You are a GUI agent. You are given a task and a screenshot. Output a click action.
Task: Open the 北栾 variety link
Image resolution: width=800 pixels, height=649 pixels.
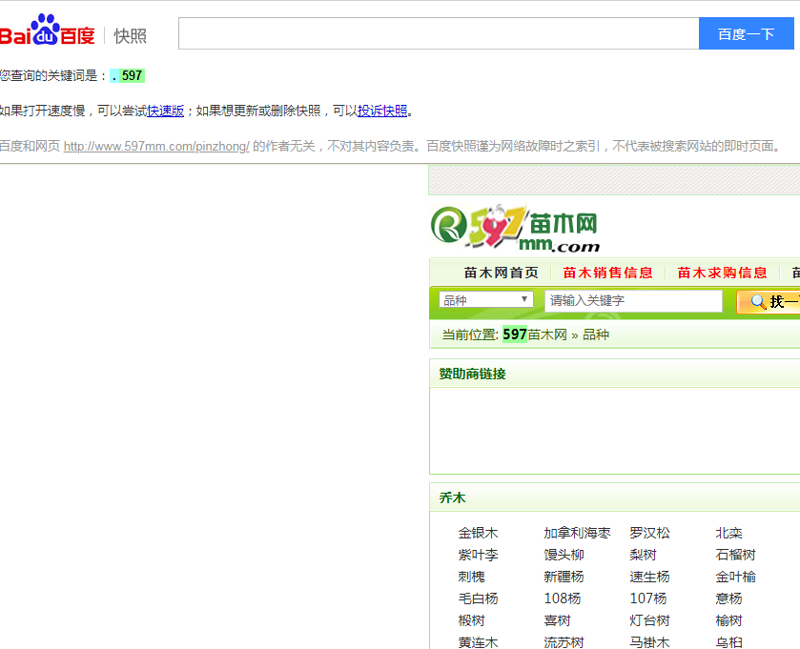point(729,533)
